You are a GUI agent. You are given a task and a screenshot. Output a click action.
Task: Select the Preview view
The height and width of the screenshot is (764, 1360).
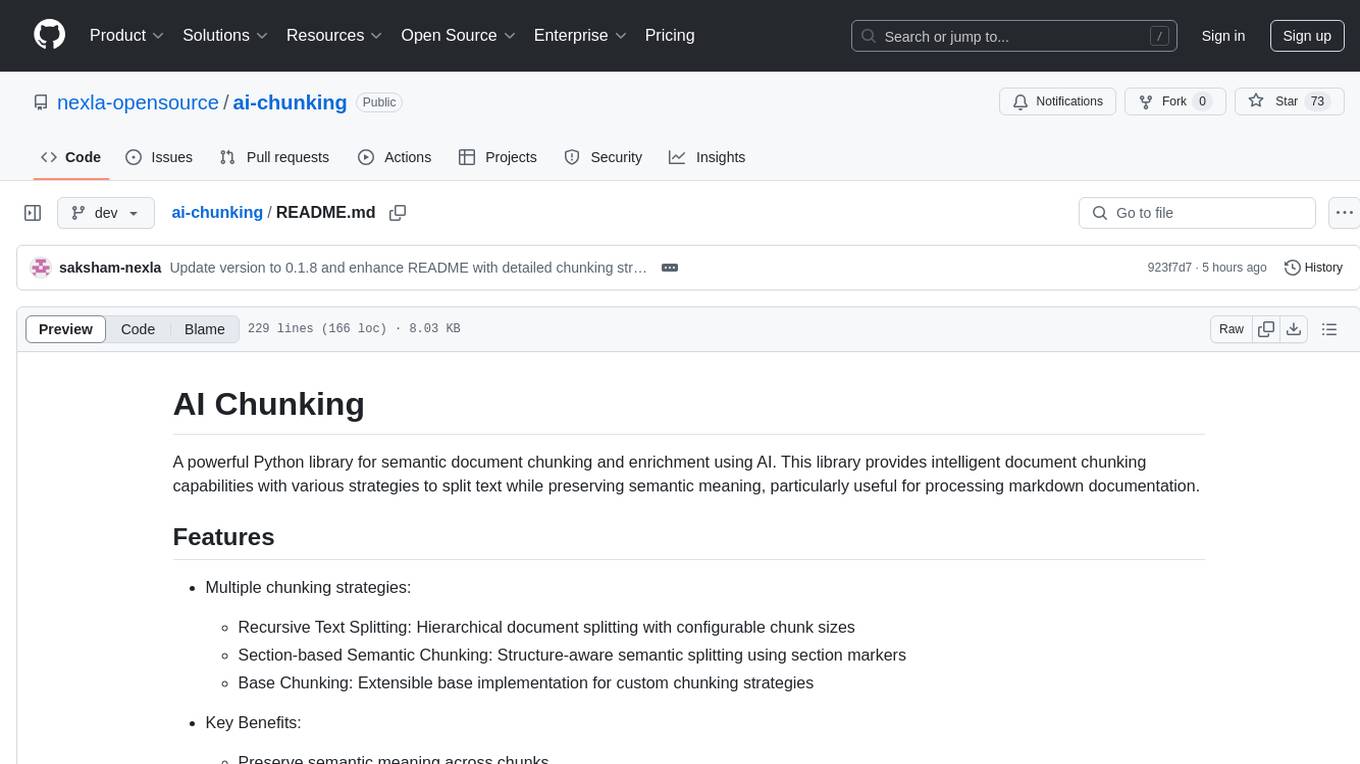pyautogui.click(x=66, y=329)
